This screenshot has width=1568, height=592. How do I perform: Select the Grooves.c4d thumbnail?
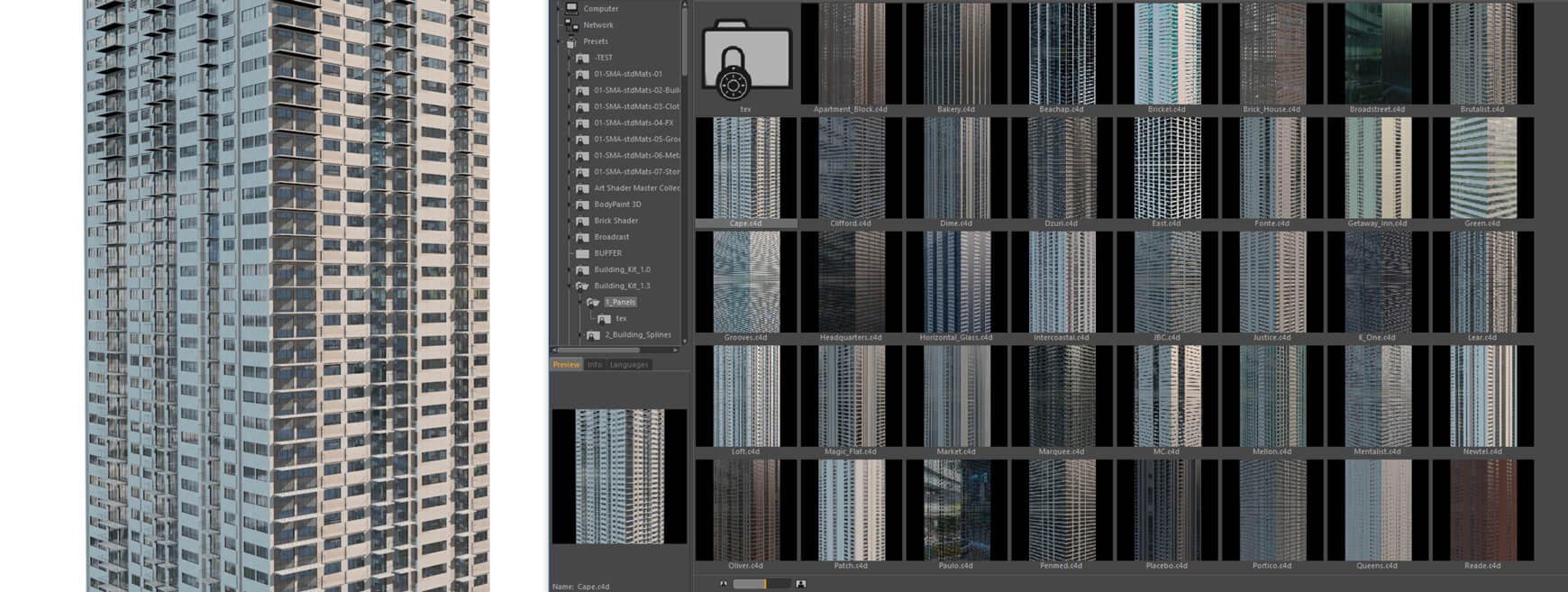point(745,282)
